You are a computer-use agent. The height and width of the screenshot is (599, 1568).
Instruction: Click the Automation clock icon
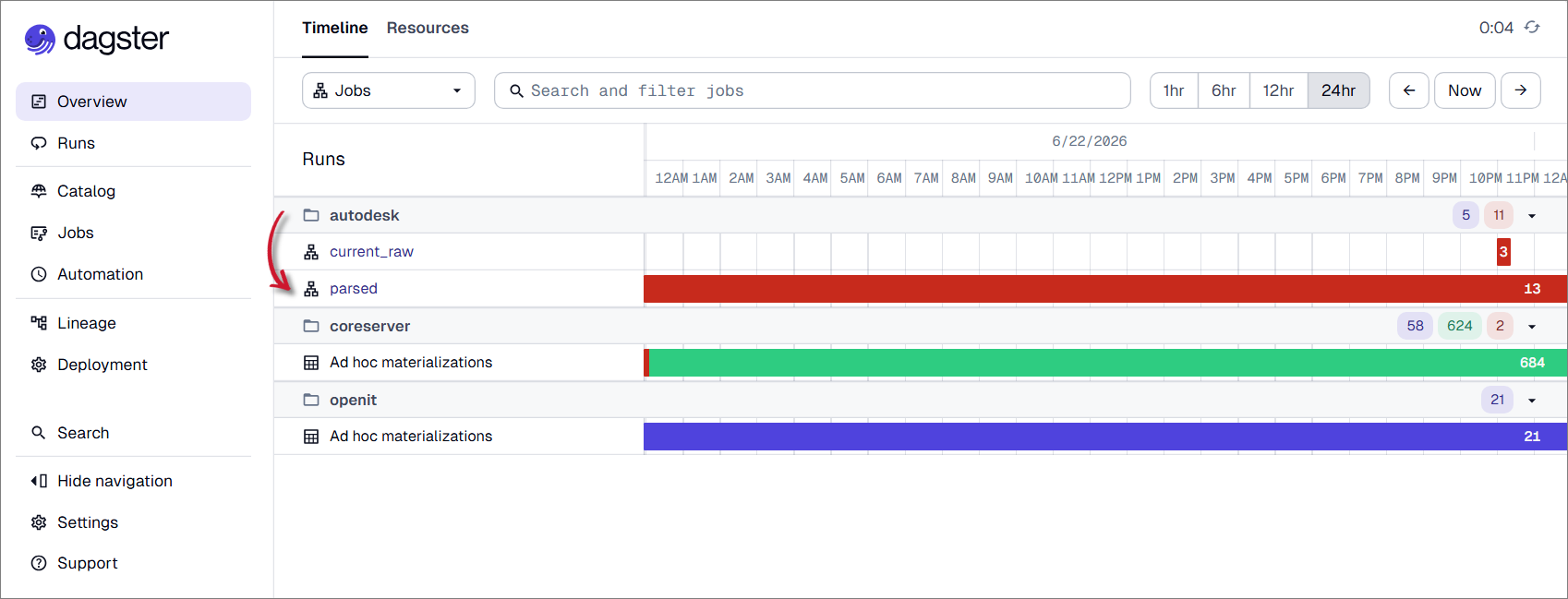pos(39,274)
